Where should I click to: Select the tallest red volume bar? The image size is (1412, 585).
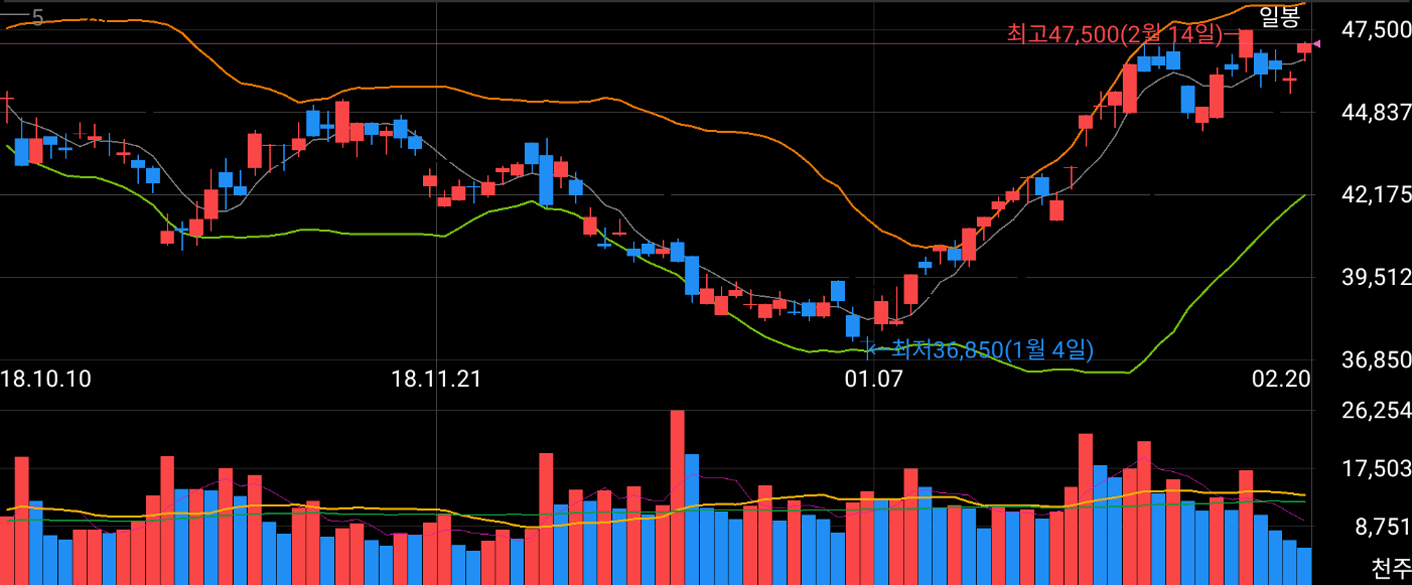pyautogui.click(x=677, y=497)
